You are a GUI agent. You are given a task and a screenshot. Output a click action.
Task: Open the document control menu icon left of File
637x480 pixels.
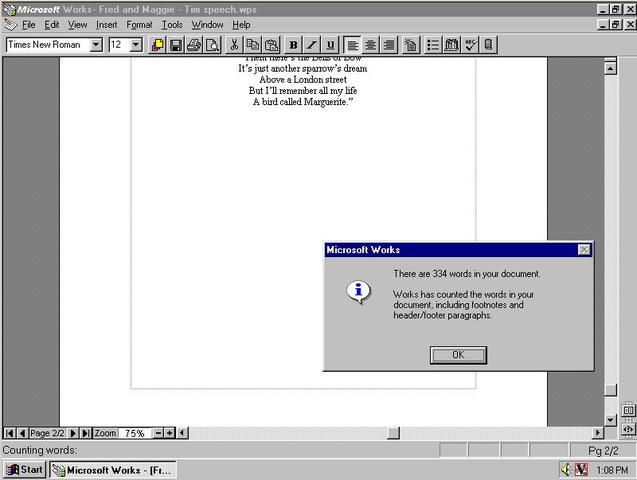[10, 25]
